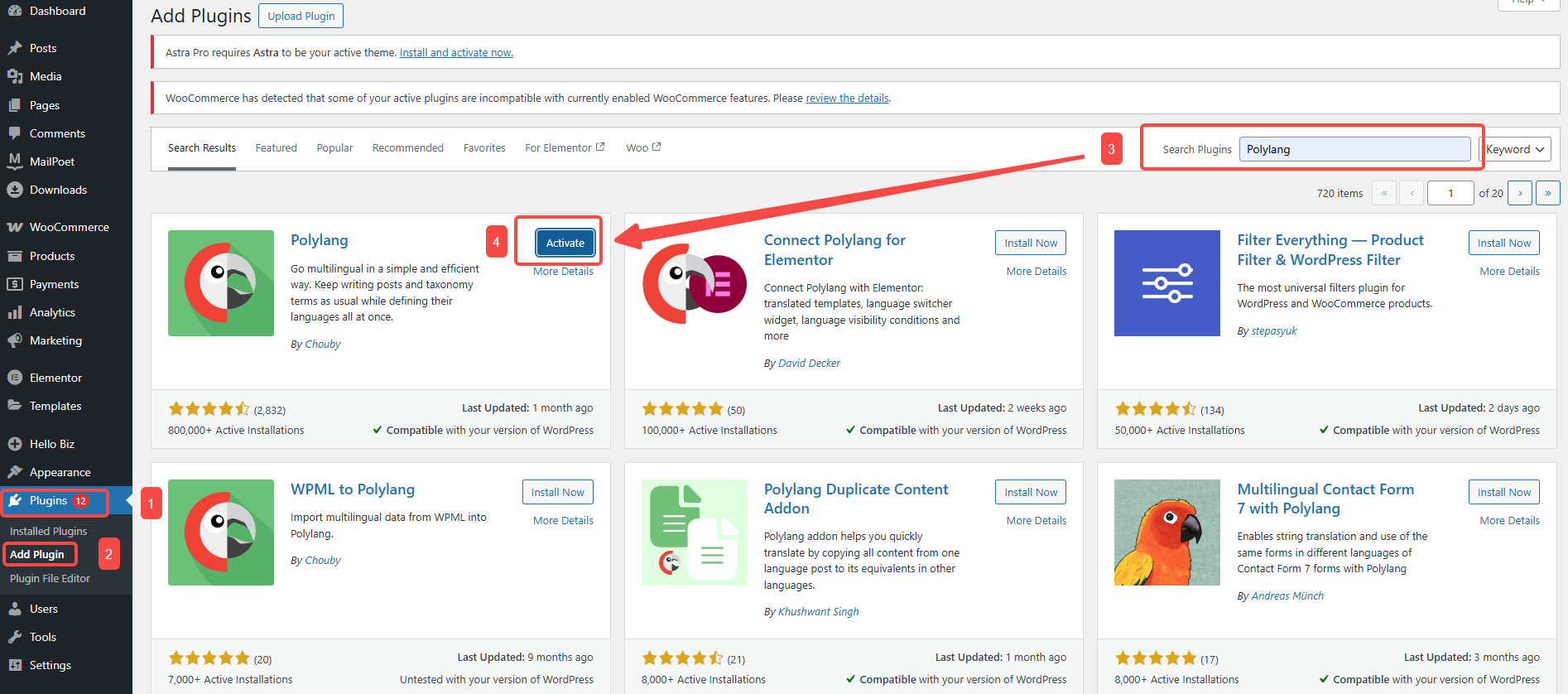The width and height of the screenshot is (1568, 694).
Task: Click the Pages icon in sidebar
Action: coord(15,105)
